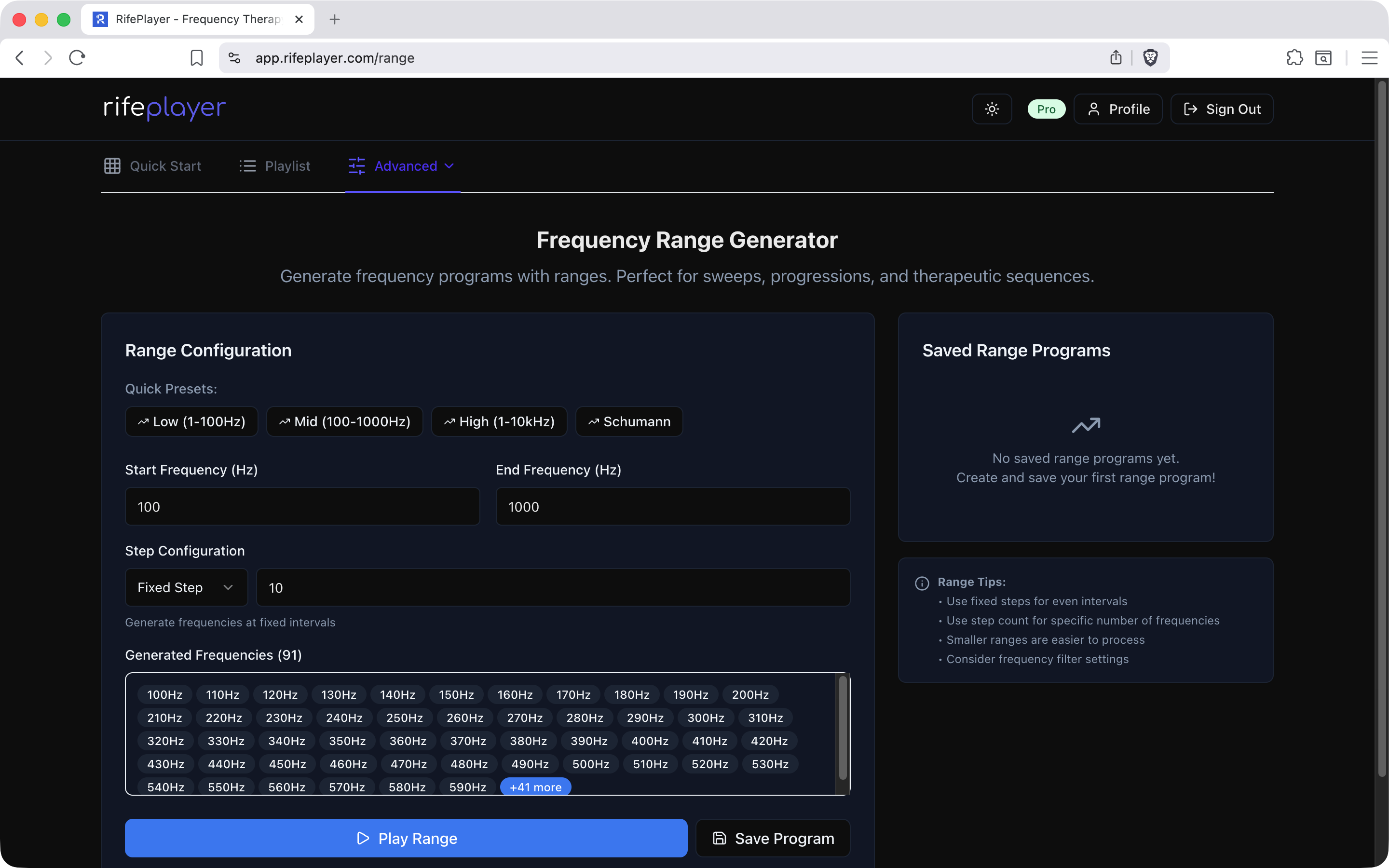Select the RifePlayer browser tab

coord(197,19)
